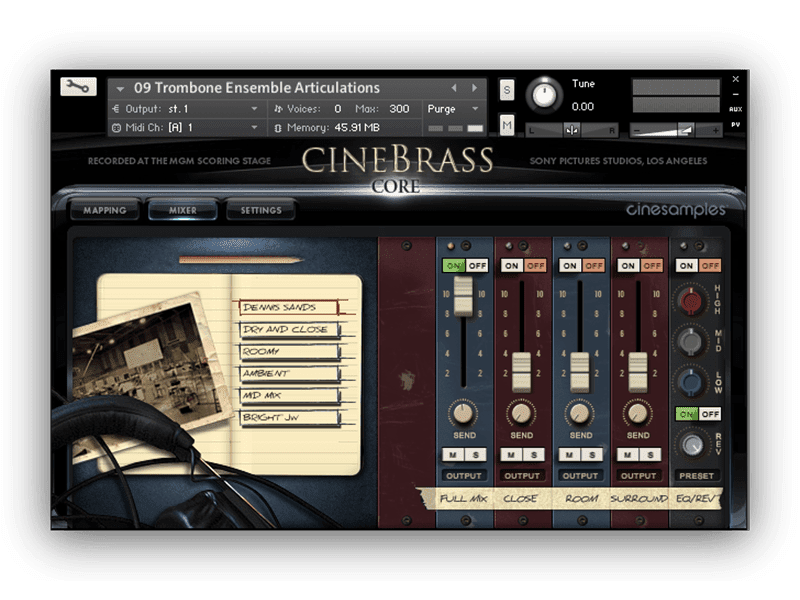Select the Mid Mix preset
The image size is (800, 600).
click(x=289, y=395)
